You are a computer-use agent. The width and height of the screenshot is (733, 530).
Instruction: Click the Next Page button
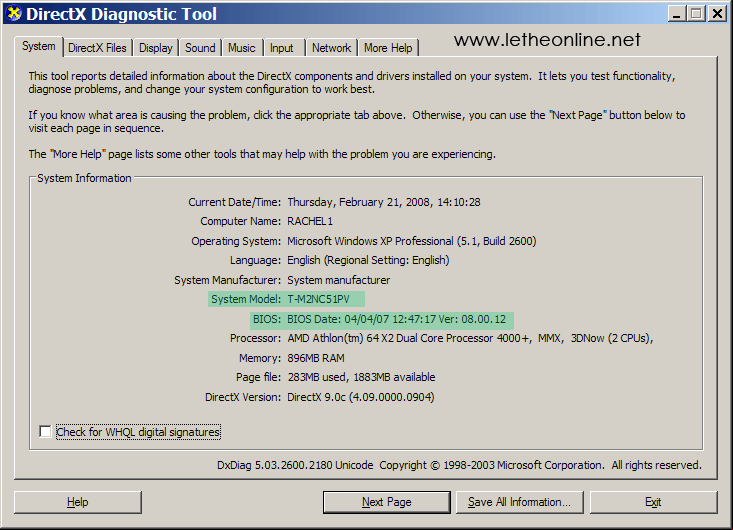[x=387, y=502]
